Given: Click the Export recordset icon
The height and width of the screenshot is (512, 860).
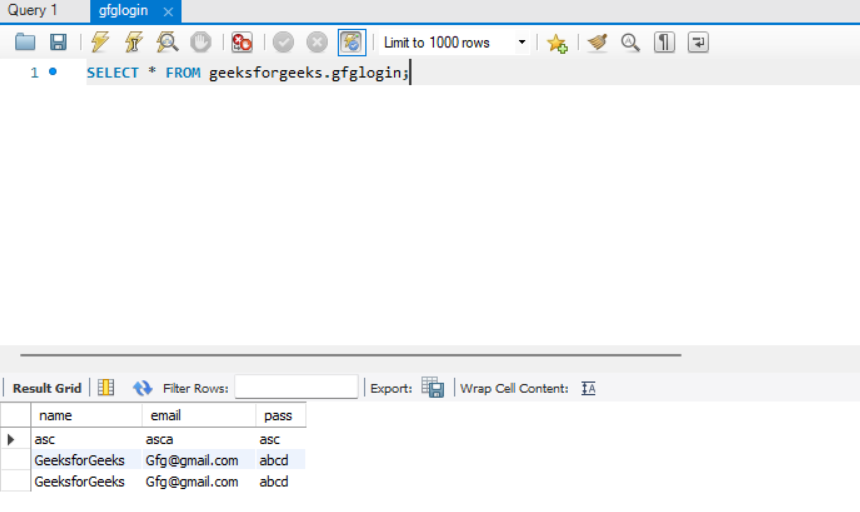Looking at the screenshot, I should [x=432, y=388].
